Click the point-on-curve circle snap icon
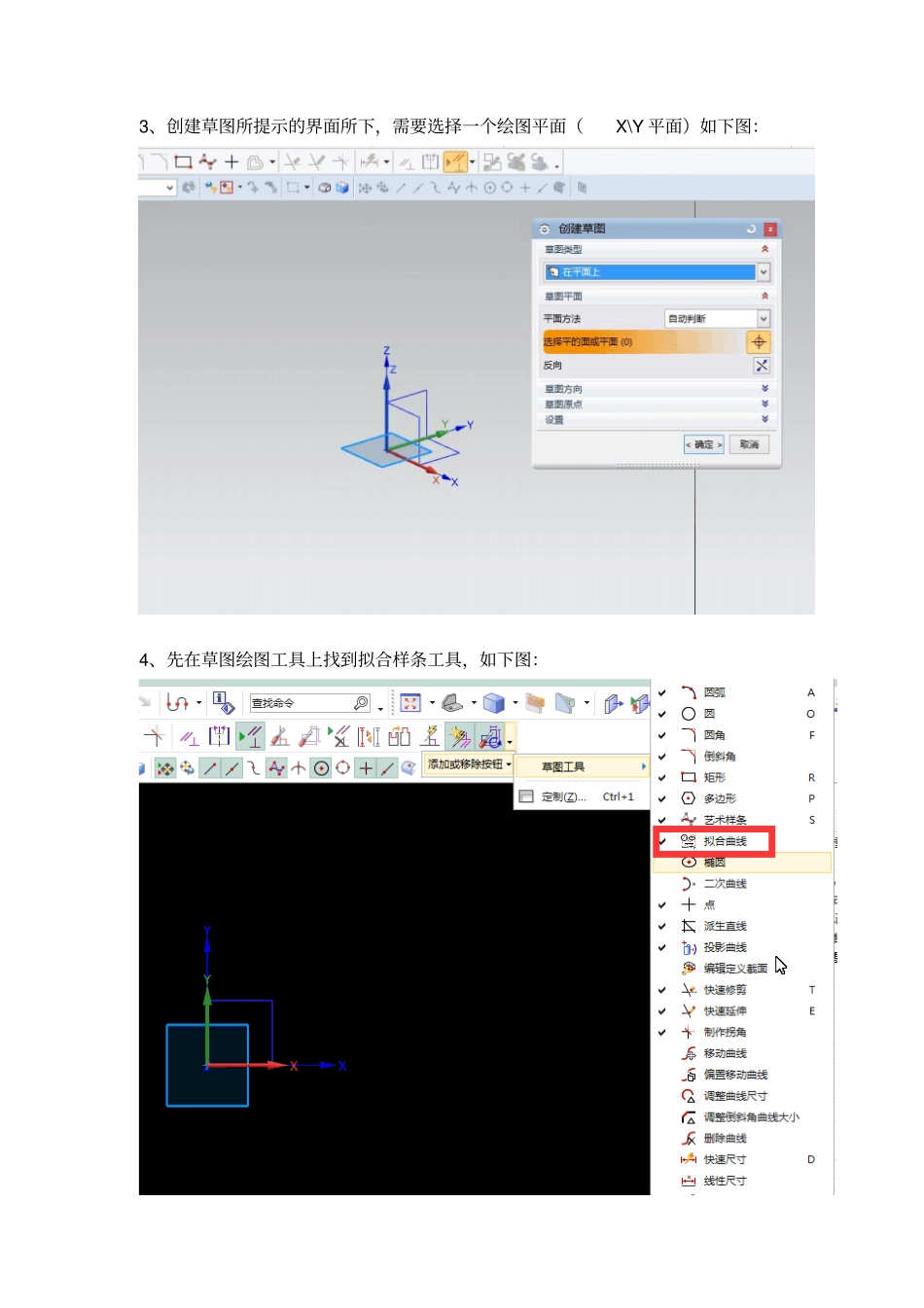The width and height of the screenshot is (924, 1308). click(x=321, y=768)
